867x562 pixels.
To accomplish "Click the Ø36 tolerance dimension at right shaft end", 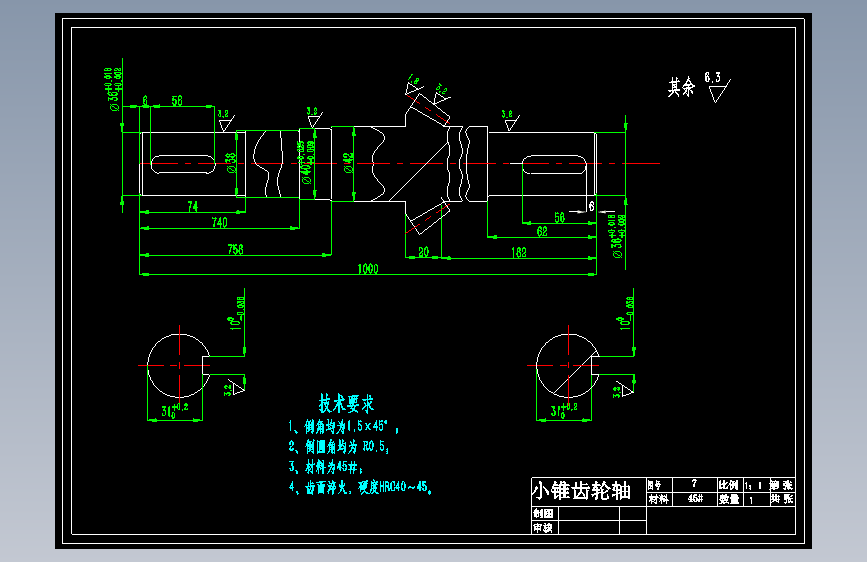I will 618,236.
